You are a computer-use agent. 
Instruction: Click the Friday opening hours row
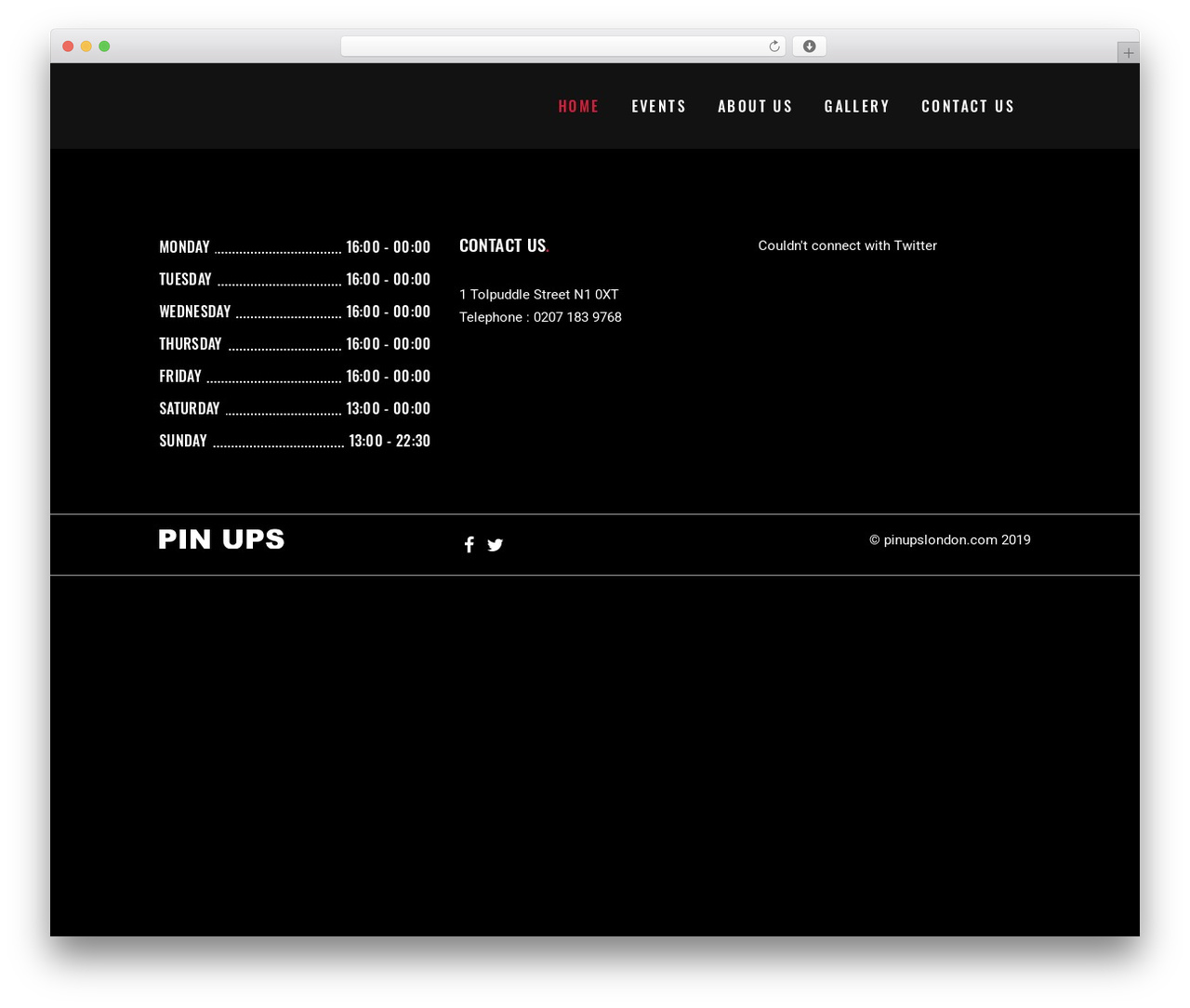295,376
